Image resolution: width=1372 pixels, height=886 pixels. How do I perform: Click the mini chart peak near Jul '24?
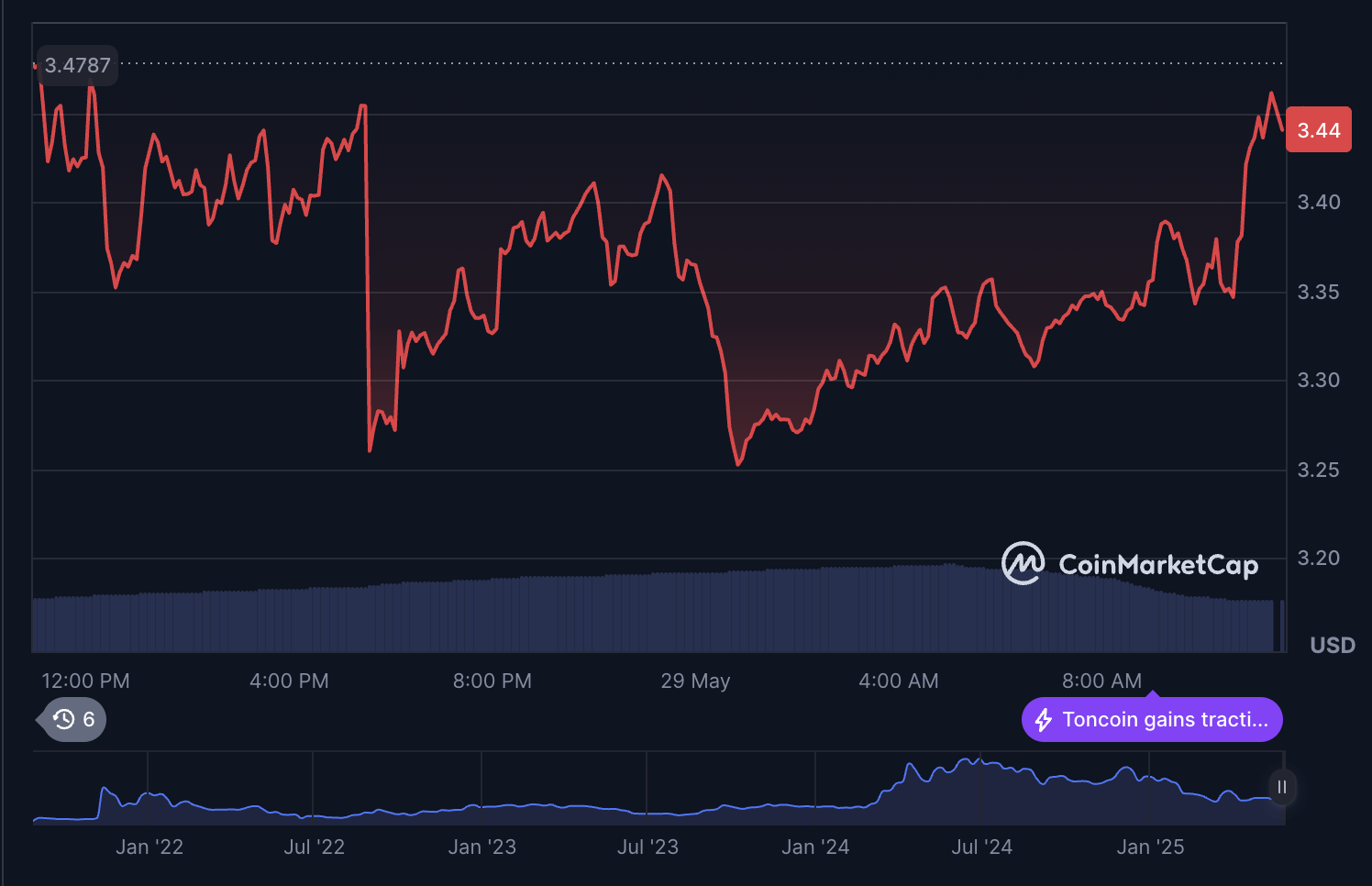point(968,760)
